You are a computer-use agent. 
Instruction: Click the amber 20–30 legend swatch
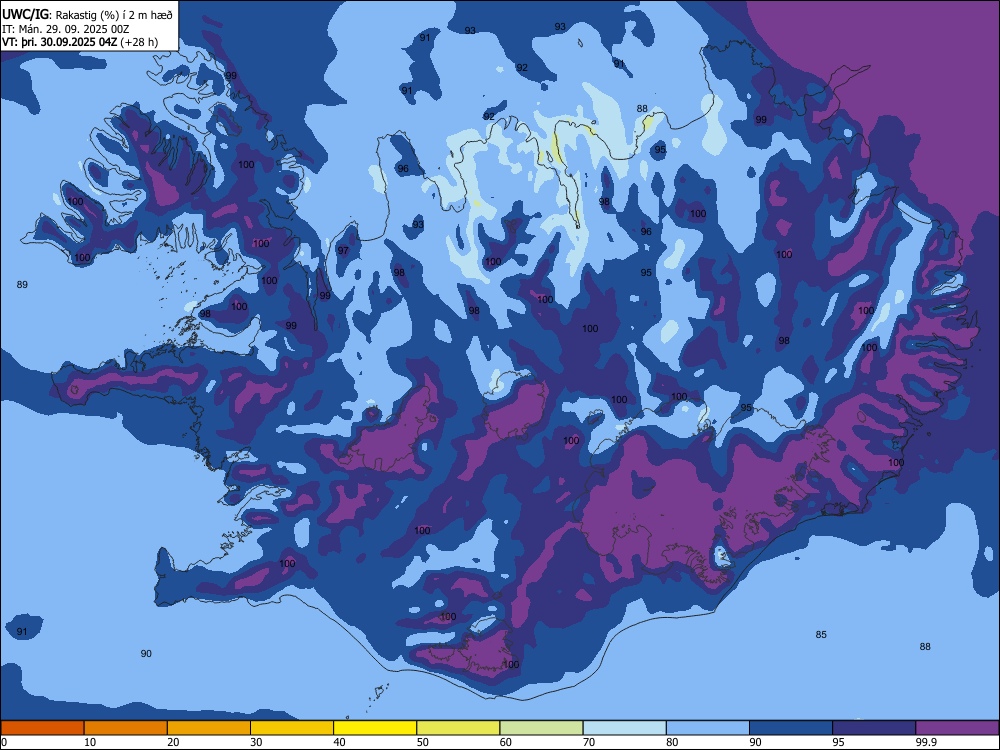pos(209,728)
